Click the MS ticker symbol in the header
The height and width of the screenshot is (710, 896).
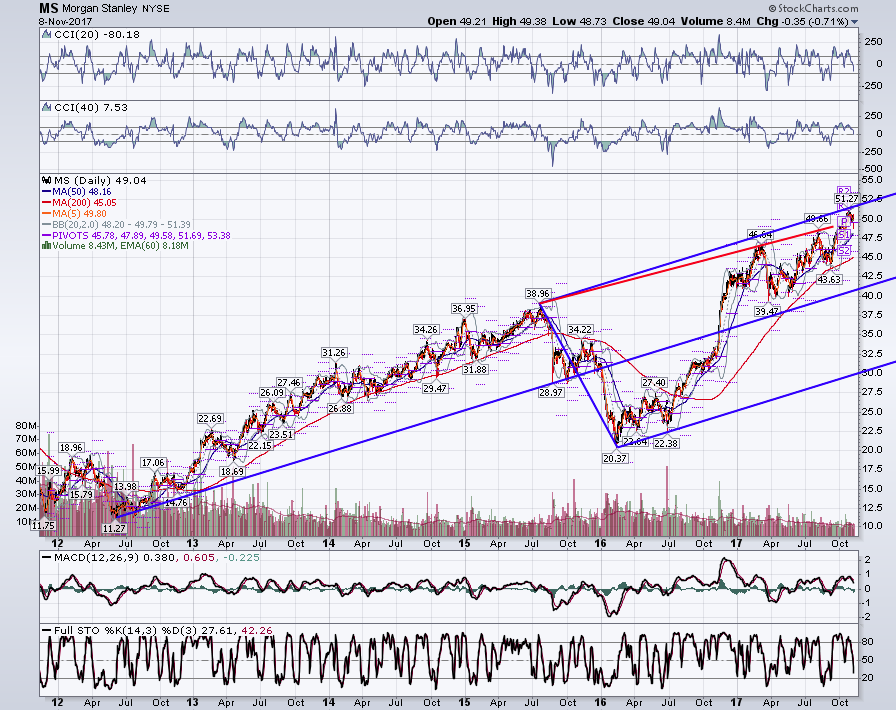pyautogui.click(x=49, y=8)
